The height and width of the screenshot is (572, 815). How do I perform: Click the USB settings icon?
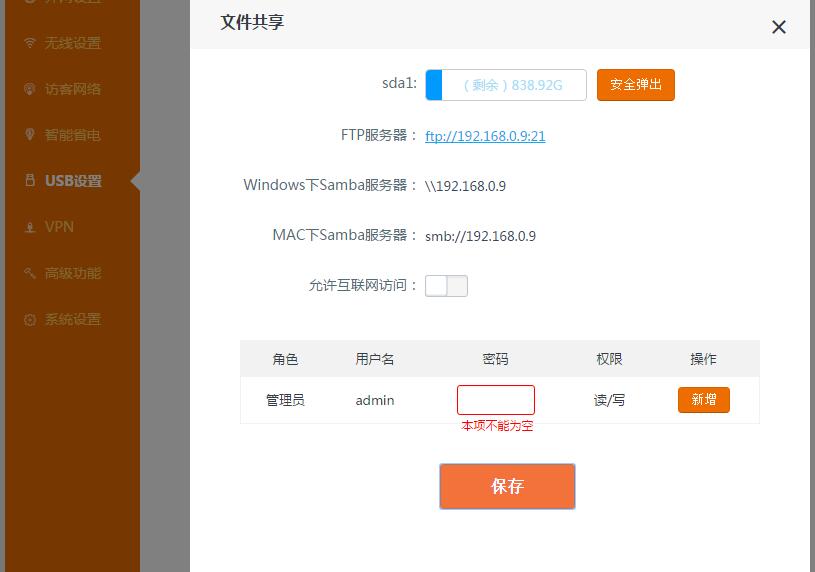30,180
